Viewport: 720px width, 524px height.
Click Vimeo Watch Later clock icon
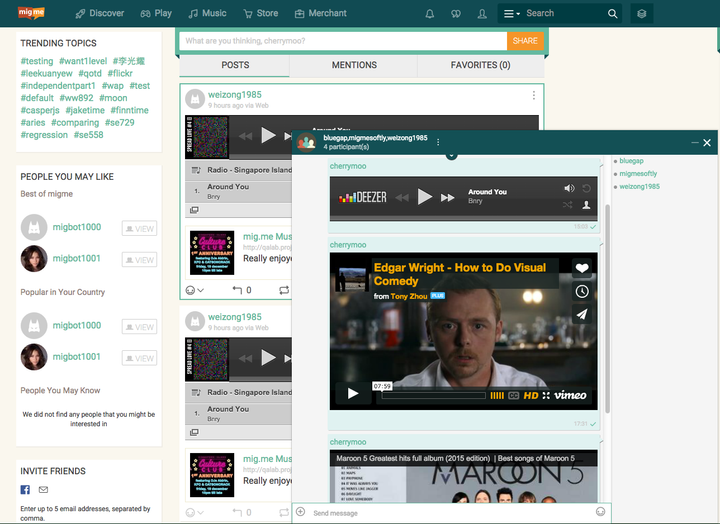pyautogui.click(x=582, y=291)
